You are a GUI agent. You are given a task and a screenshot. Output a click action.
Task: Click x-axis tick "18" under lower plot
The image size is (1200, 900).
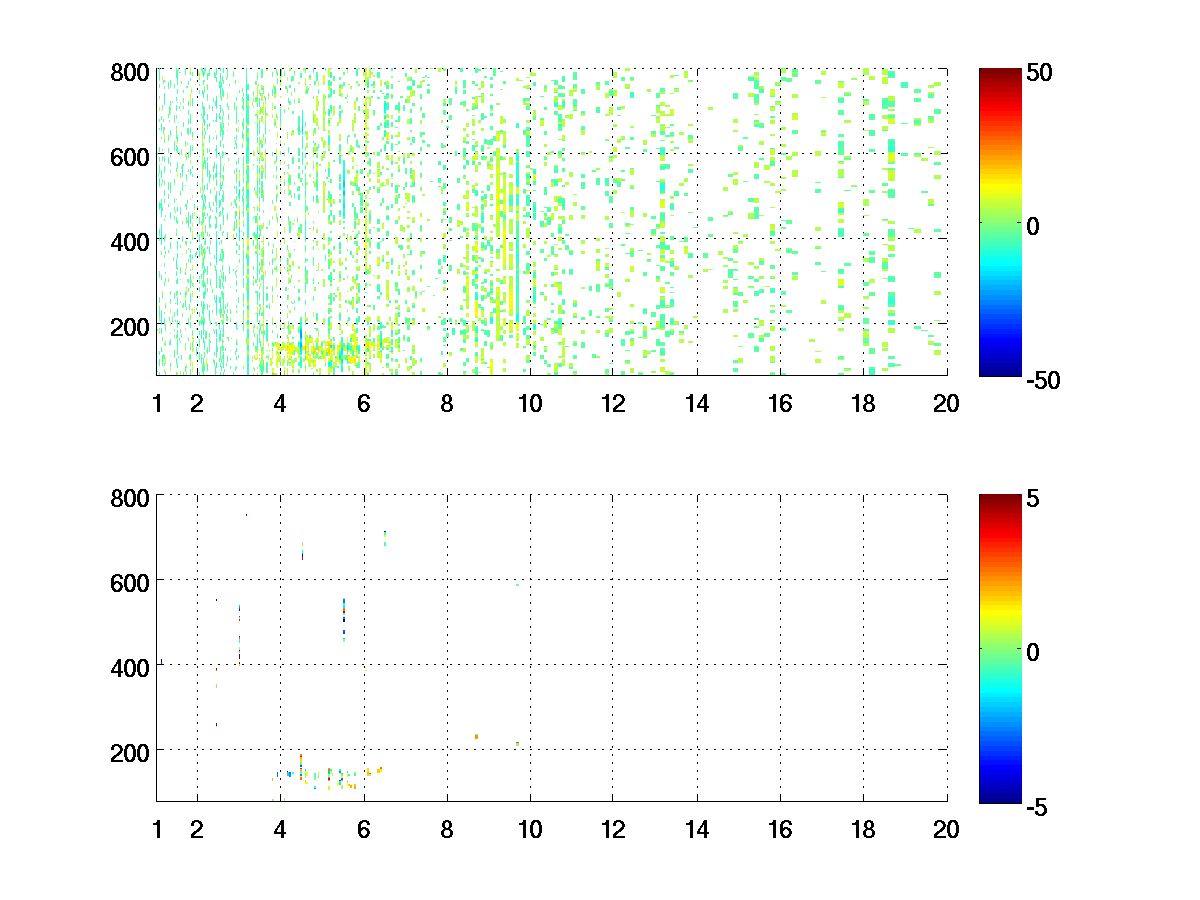(x=863, y=829)
